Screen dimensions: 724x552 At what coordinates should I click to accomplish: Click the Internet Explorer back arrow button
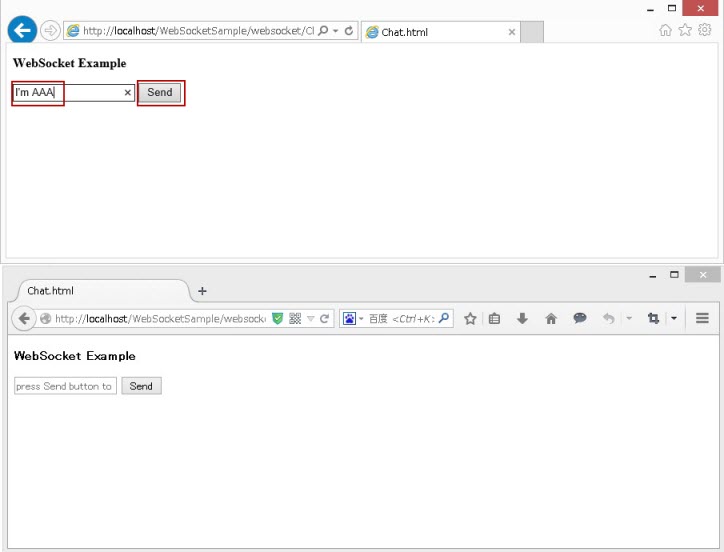click(x=22, y=30)
